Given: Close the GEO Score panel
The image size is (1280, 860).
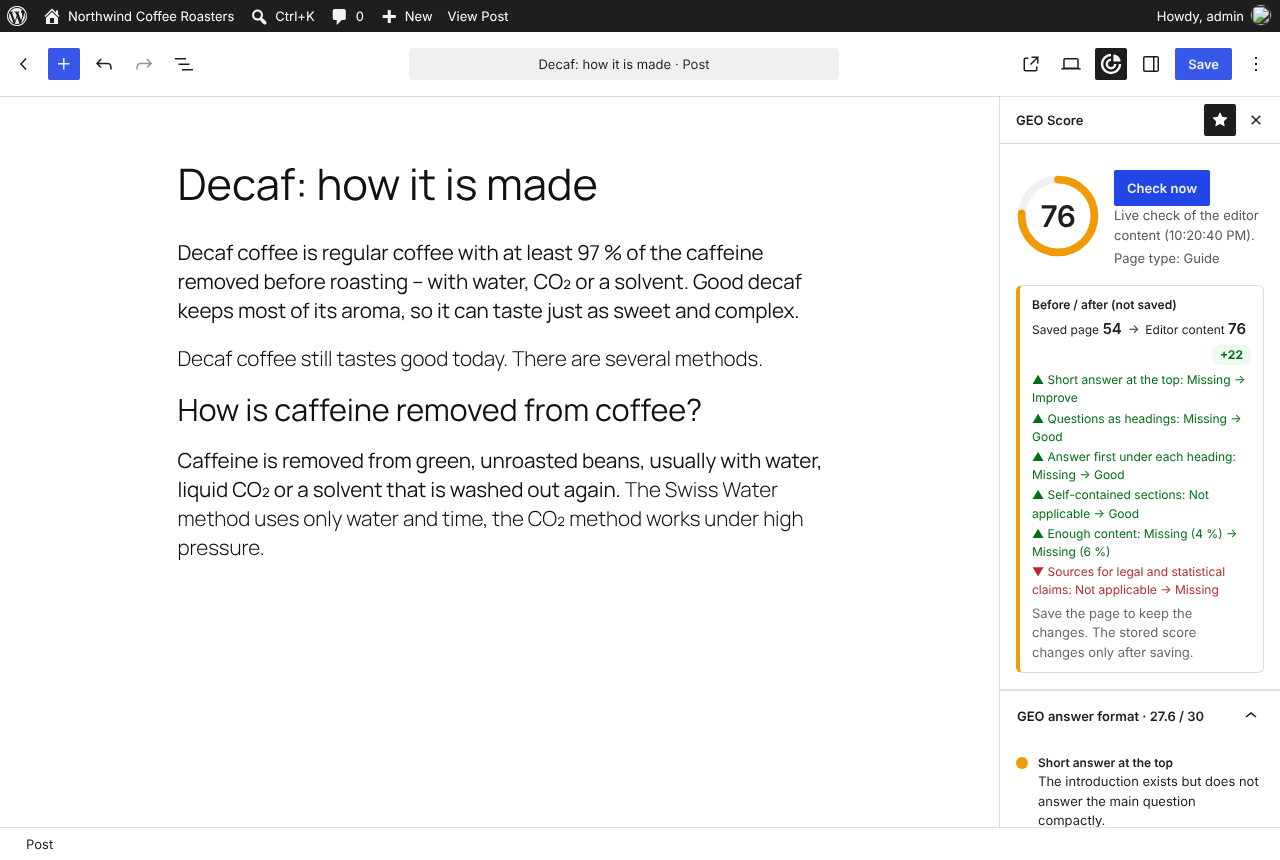Looking at the screenshot, I should click(x=1256, y=120).
